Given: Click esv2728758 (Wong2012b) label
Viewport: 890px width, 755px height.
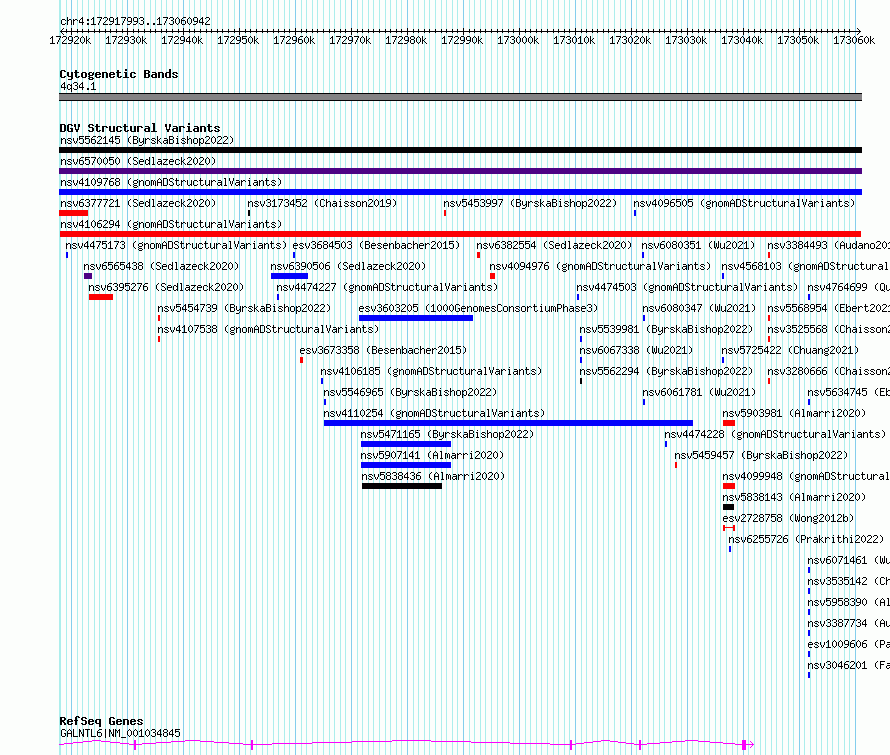Looking at the screenshot, I should (788, 518).
